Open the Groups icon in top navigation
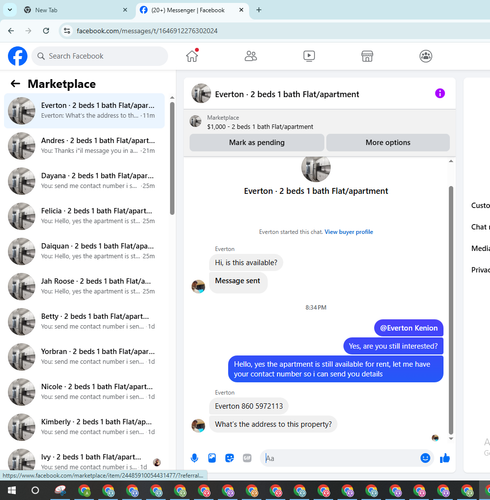The height and width of the screenshot is (500, 490). [x=426, y=56]
